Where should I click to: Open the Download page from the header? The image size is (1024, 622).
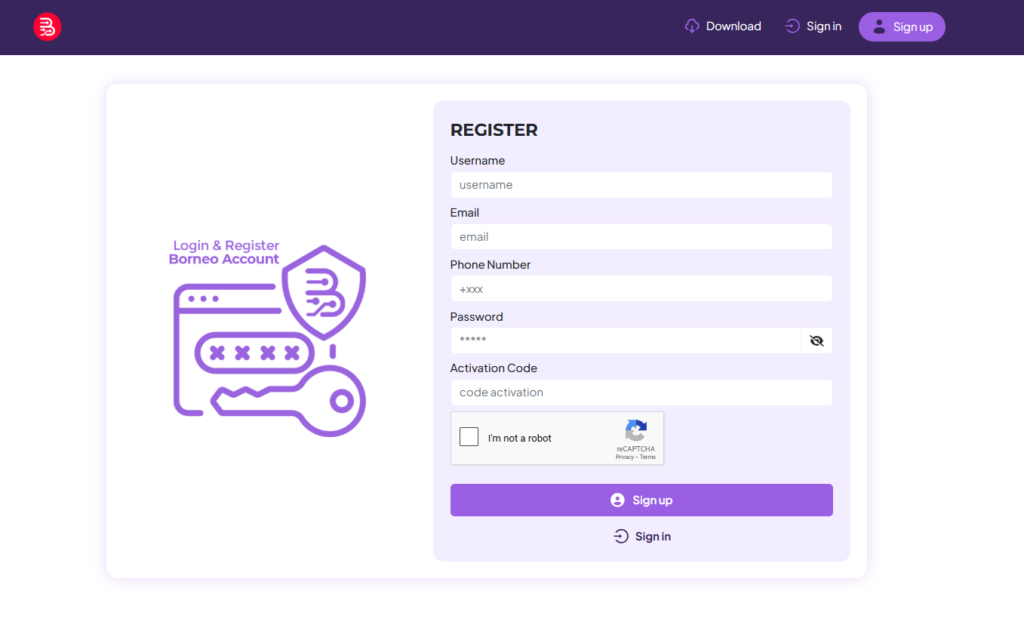(733, 27)
